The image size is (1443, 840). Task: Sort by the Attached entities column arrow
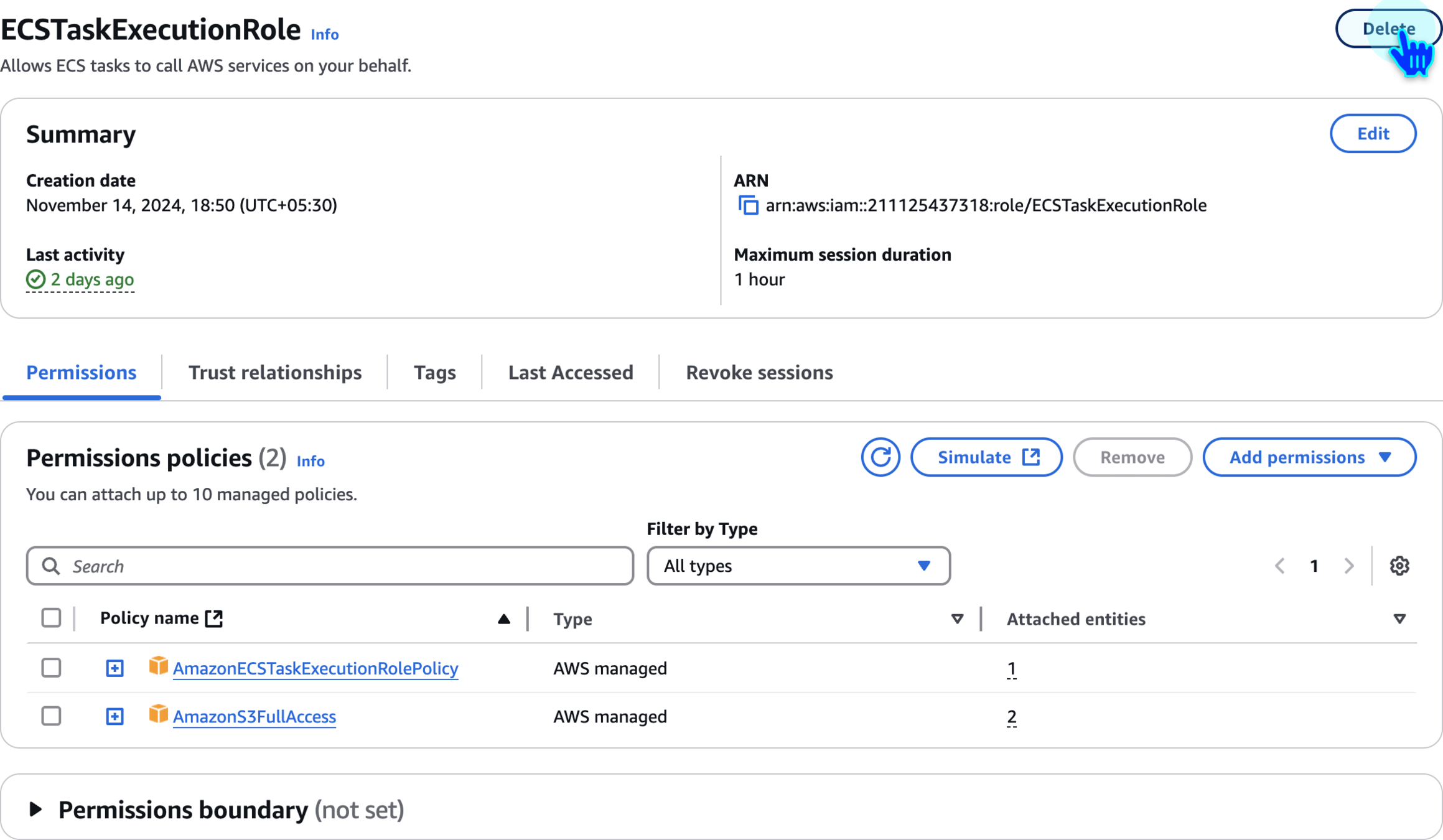point(1399,618)
